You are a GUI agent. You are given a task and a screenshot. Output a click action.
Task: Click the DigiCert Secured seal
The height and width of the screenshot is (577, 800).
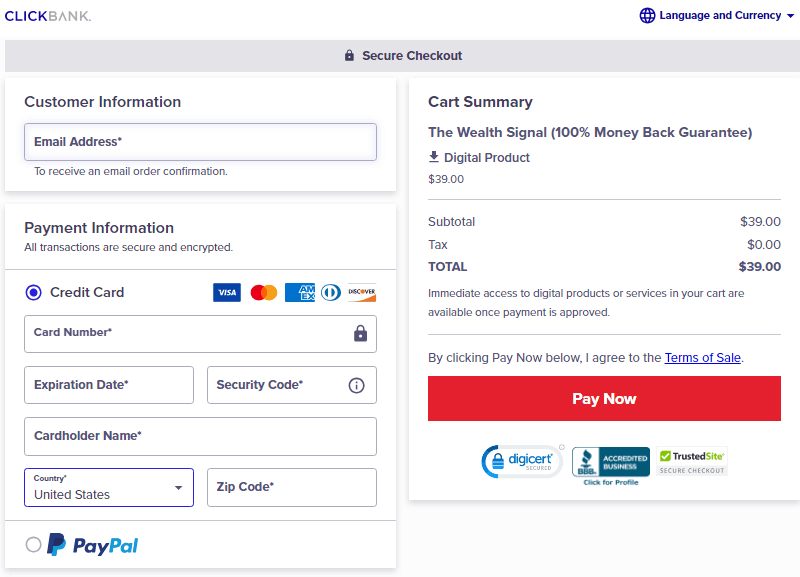point(522,461)
